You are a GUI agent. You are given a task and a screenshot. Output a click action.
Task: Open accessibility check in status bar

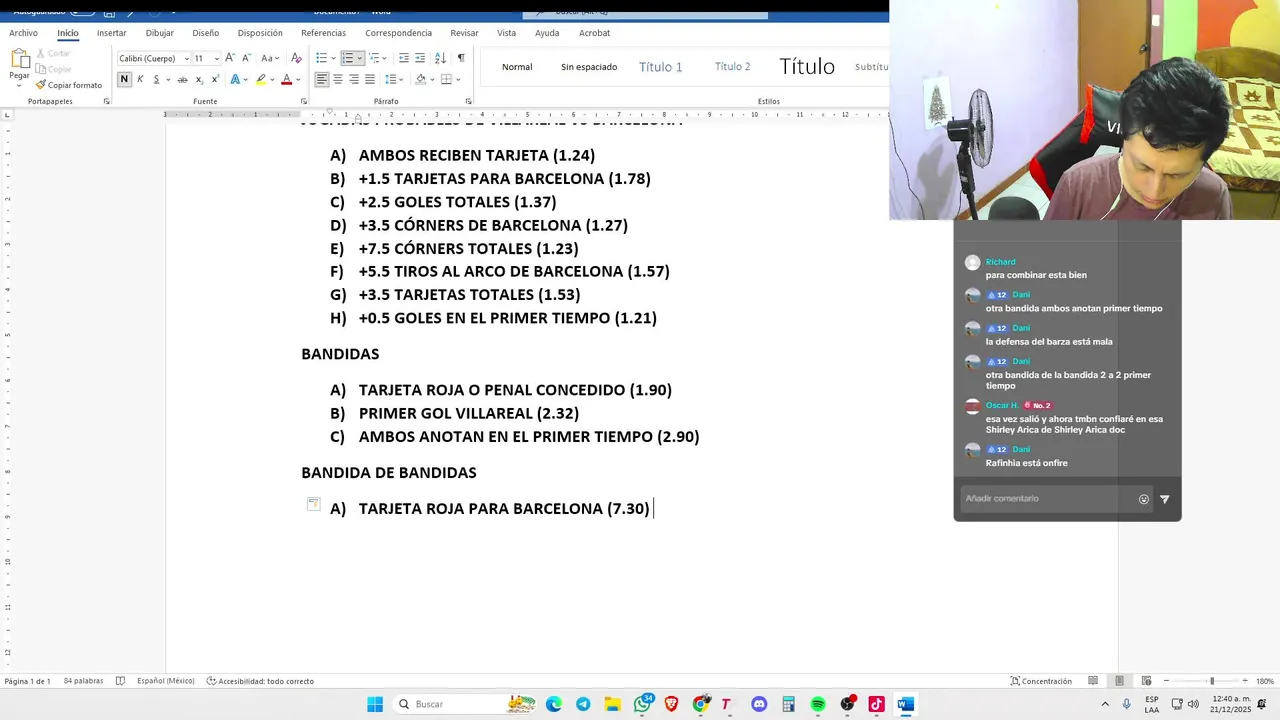(x=260, y=681)
